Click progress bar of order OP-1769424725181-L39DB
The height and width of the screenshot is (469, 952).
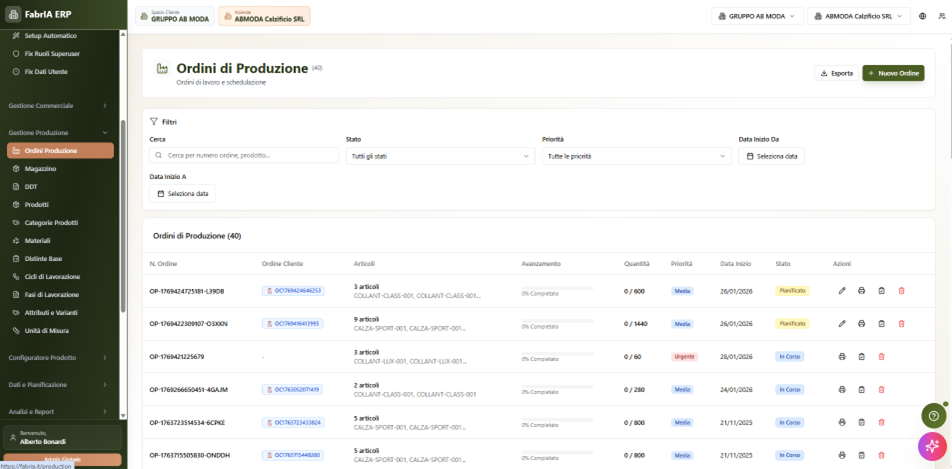pos(557,288)
